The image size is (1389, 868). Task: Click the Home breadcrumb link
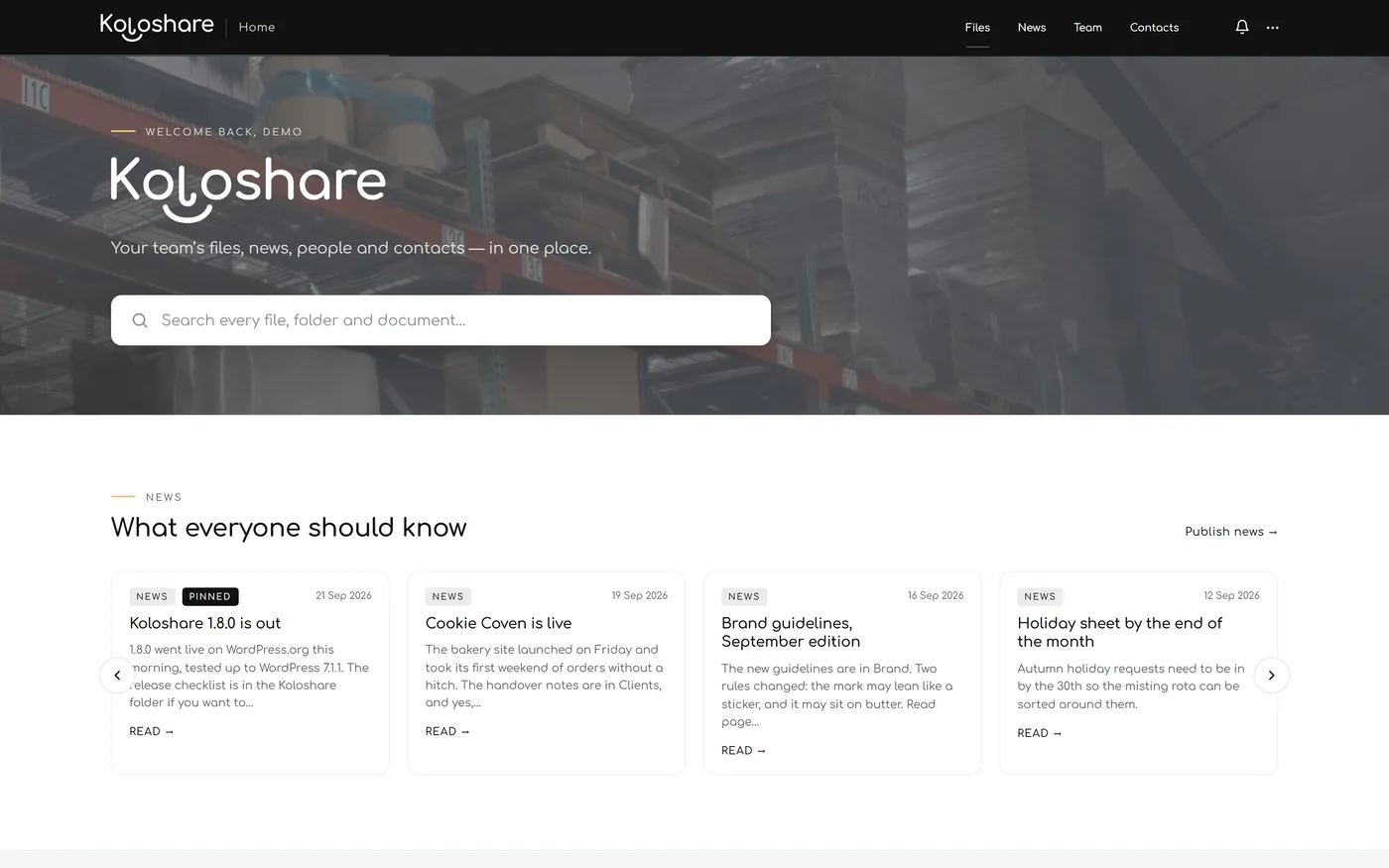(257, 27)
